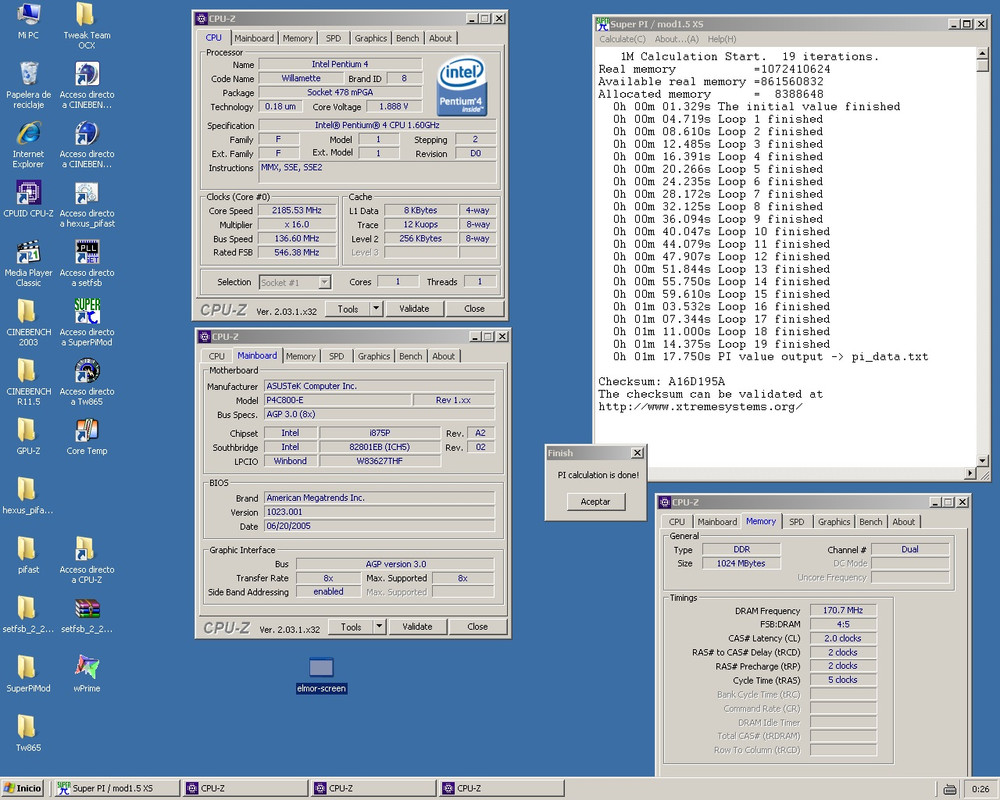Click Inicio start button
Image resolution: width=1000 pixels, height=800 pixels.
[23, 789]
